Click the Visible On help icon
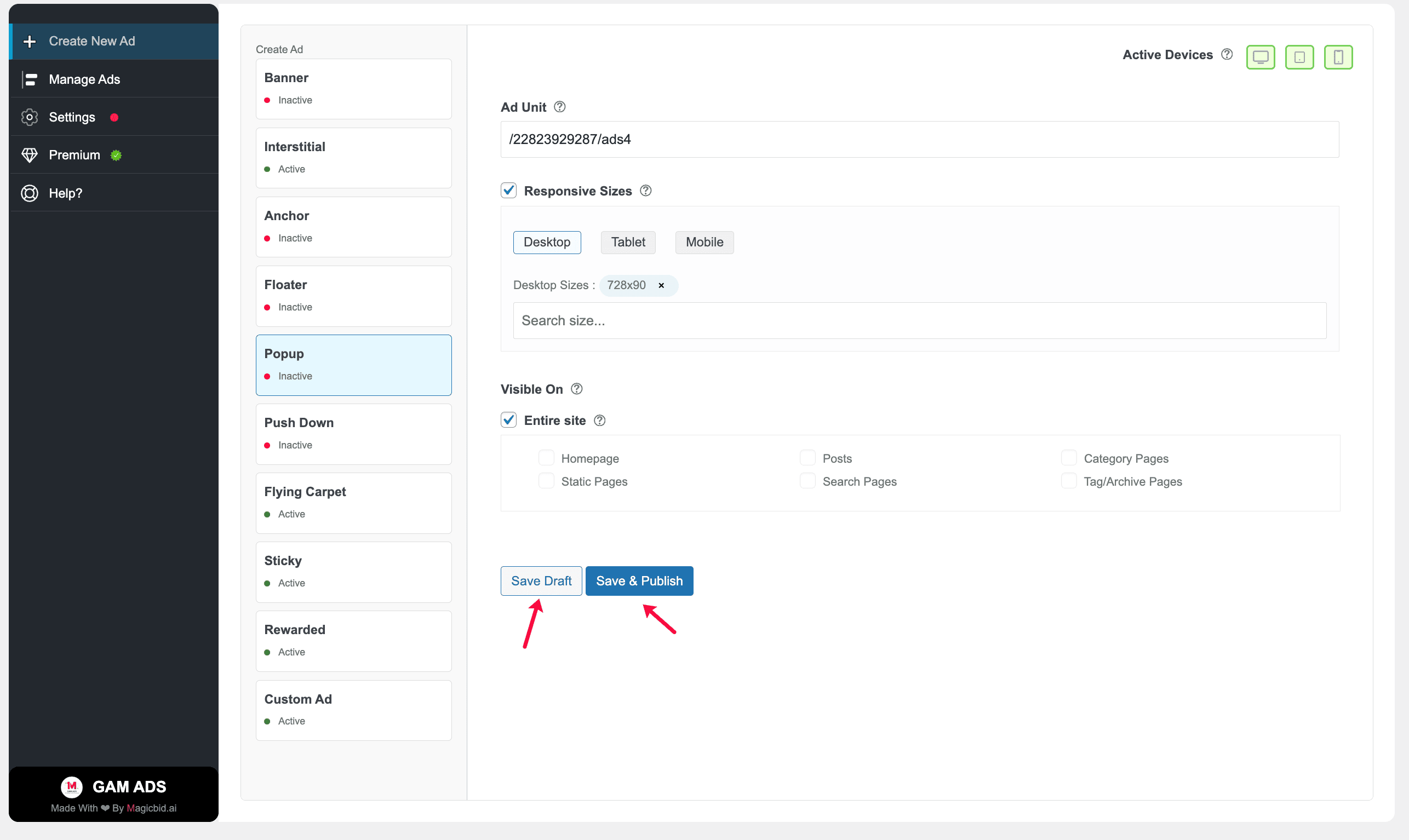Image resolution: width=1409 pixels, height=840 pixels. tap(576, 389)
